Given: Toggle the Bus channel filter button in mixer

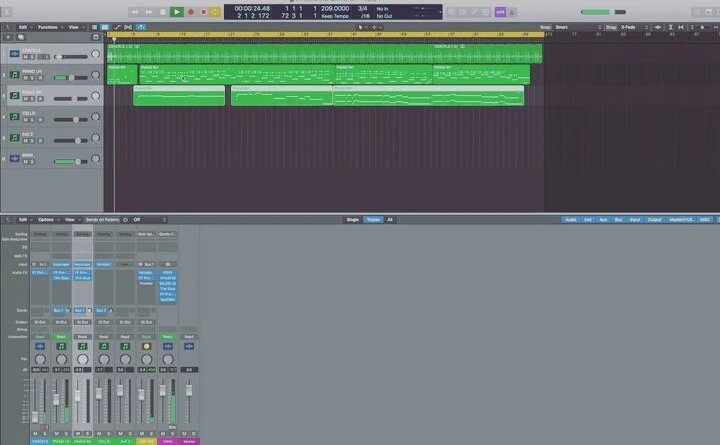Looking at the screenshot, I should coord(619,220).
